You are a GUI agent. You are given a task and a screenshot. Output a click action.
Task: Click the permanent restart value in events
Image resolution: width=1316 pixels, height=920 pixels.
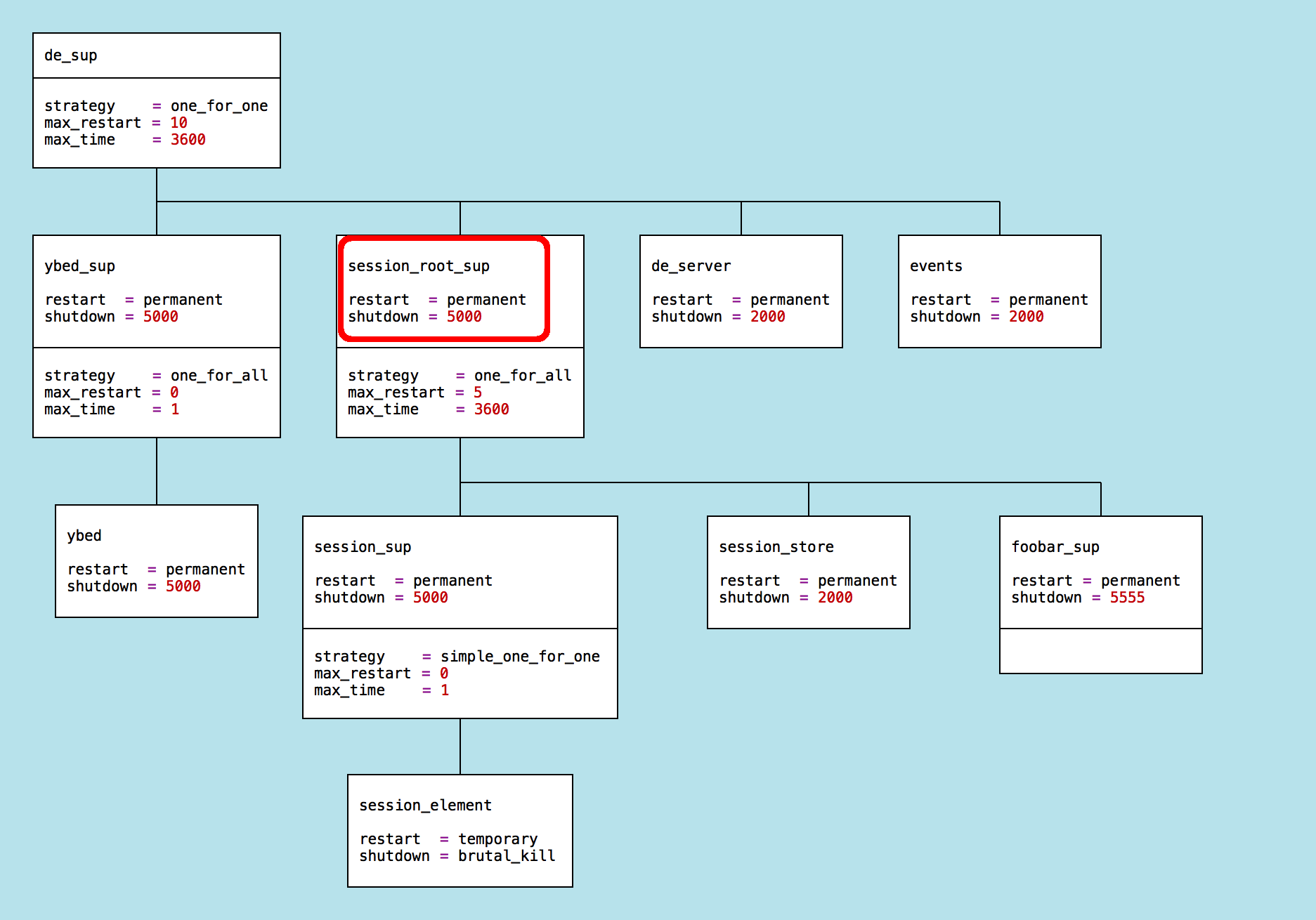click(x=1049, y=300)
